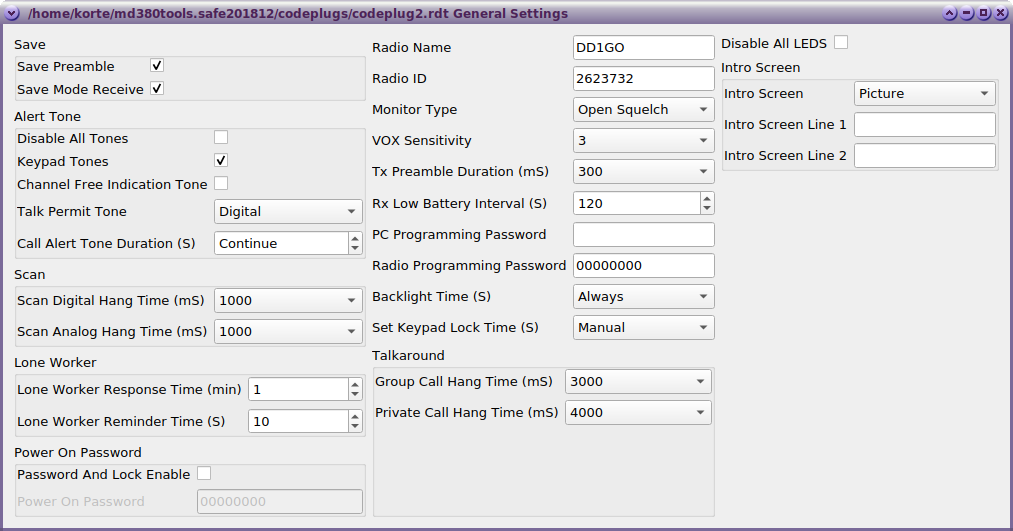The width and height of the screenshot is (1013, 531).
Task: Increase Rx Low Battery Interval value
Action: point(707,198)
